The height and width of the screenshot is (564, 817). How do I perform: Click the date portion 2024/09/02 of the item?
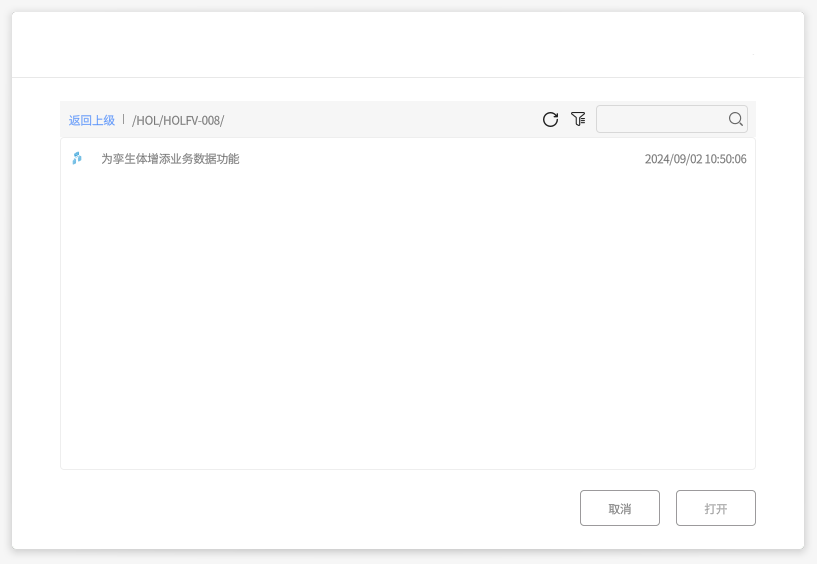point(673,159)
